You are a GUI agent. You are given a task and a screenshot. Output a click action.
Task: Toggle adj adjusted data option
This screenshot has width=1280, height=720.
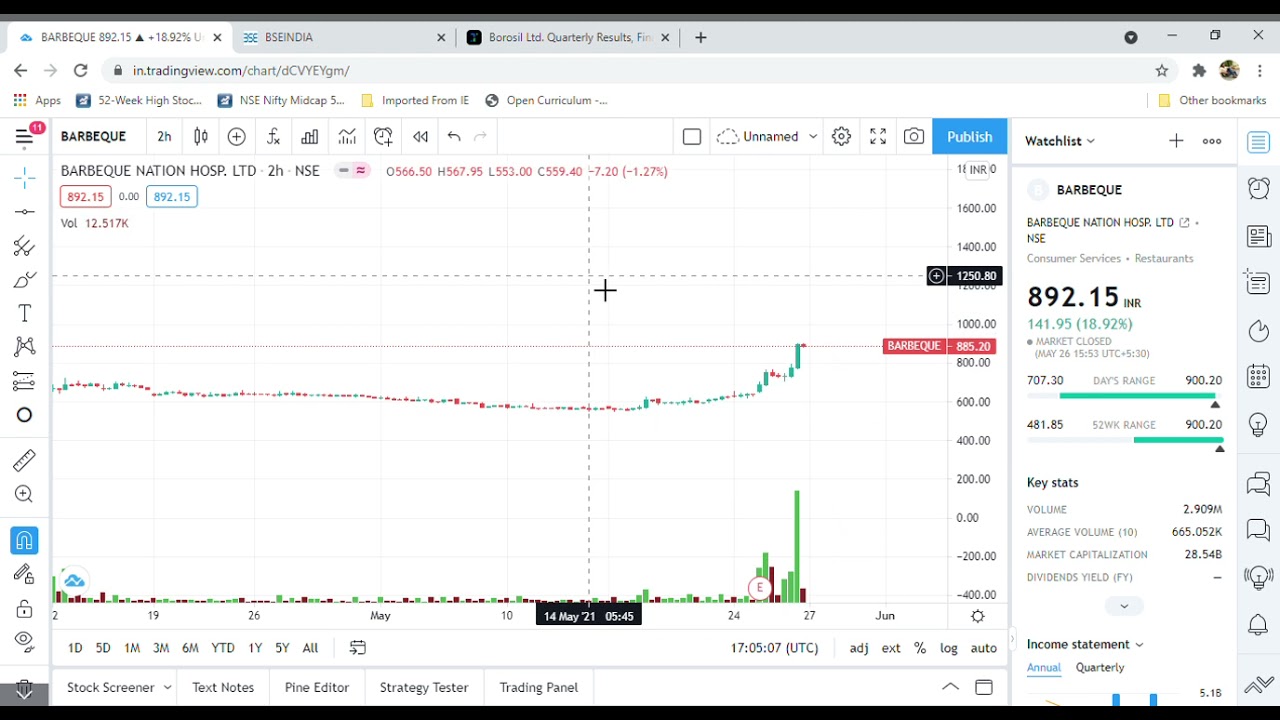859,648
